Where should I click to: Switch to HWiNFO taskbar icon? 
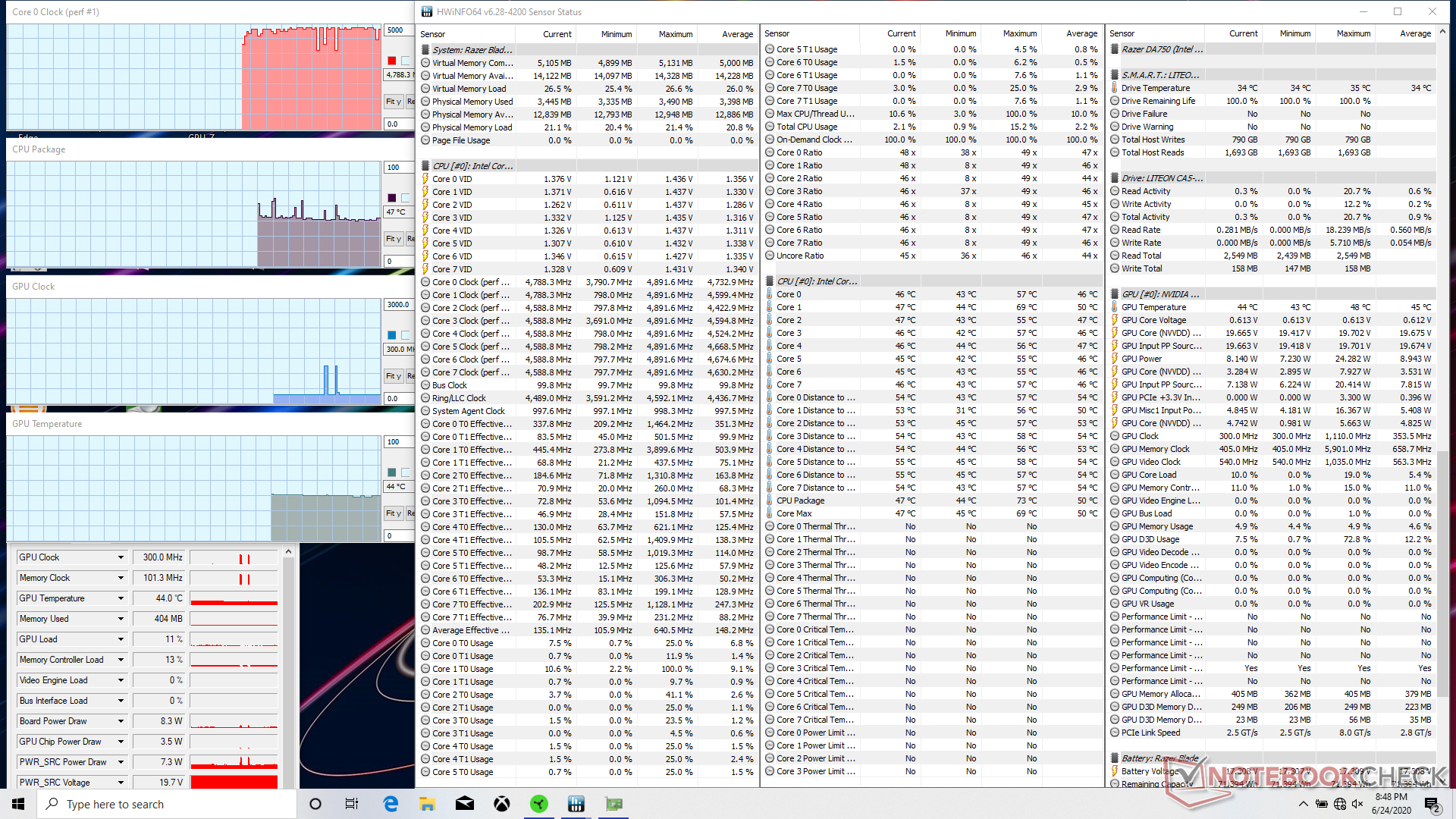[576, 804]
